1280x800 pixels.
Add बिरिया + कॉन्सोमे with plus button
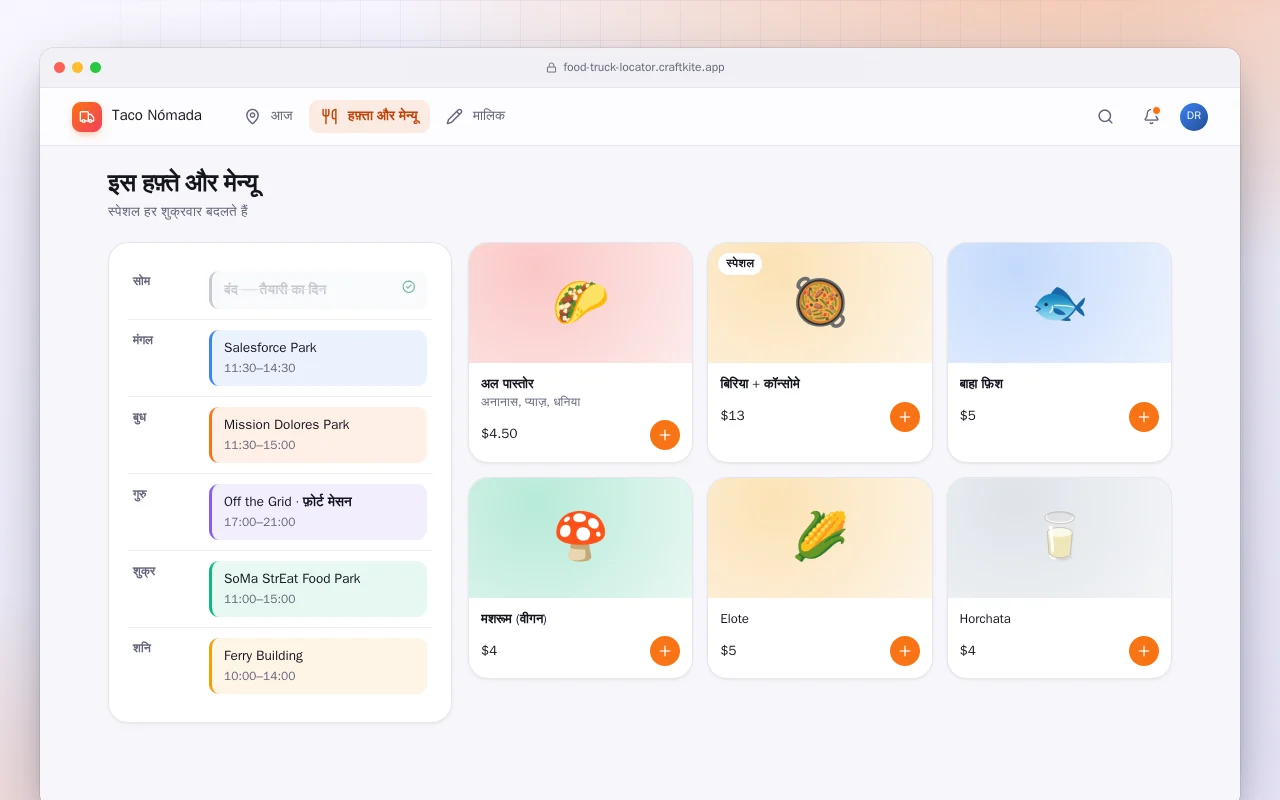coord(905,417)
